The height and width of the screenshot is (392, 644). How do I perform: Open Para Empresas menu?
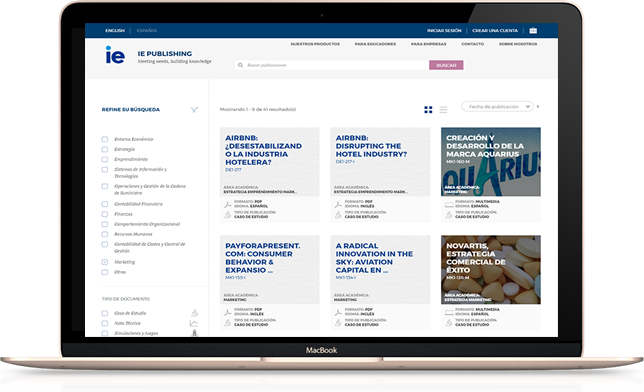[428, 44]
